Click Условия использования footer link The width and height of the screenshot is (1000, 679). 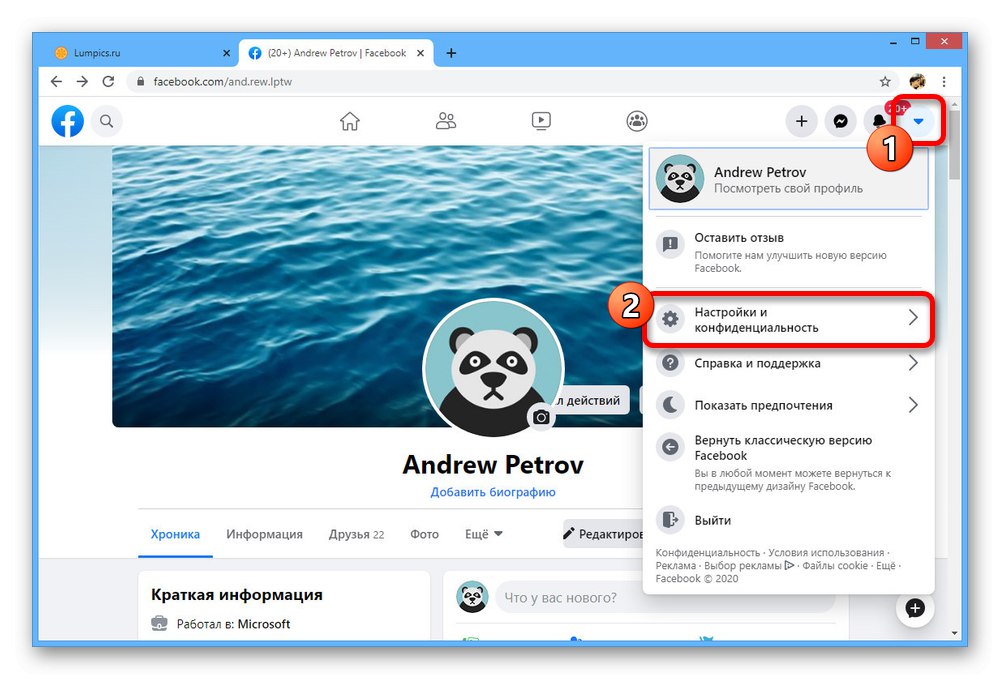[x=826, y=553]
